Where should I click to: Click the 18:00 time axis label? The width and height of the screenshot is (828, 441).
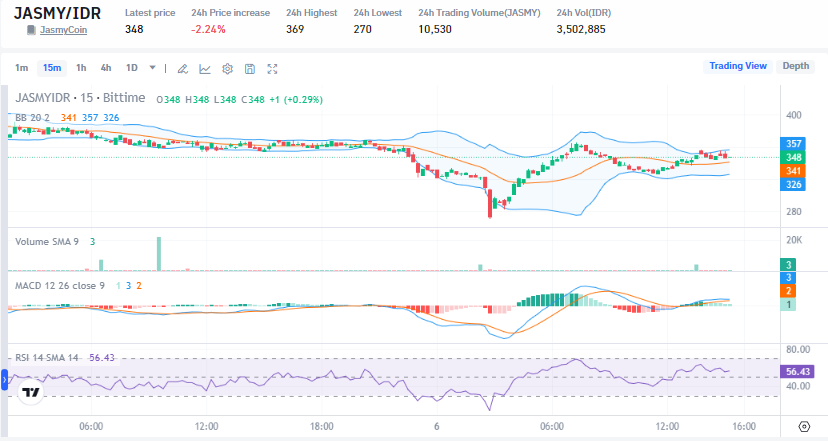pyautogui.click(x=322, y=427)
